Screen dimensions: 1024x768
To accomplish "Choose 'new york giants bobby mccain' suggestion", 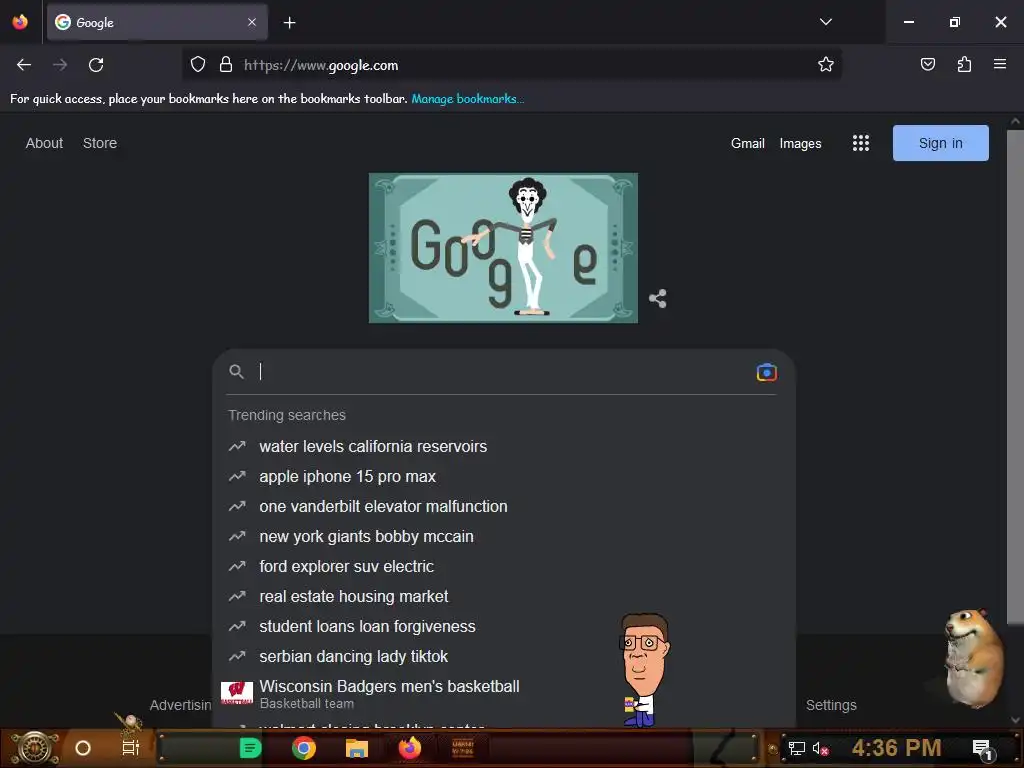I will [503, 537].
